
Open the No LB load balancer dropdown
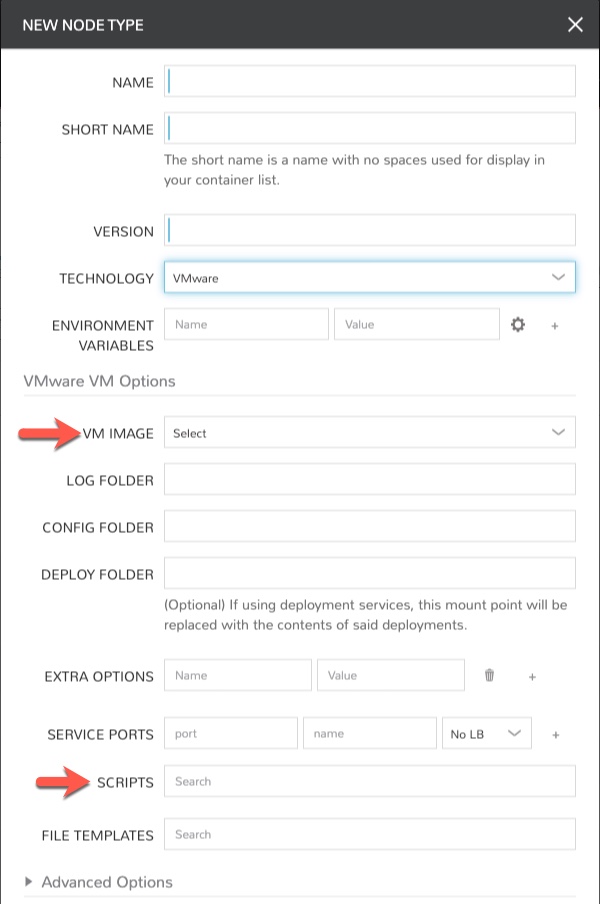click(486, 732)
